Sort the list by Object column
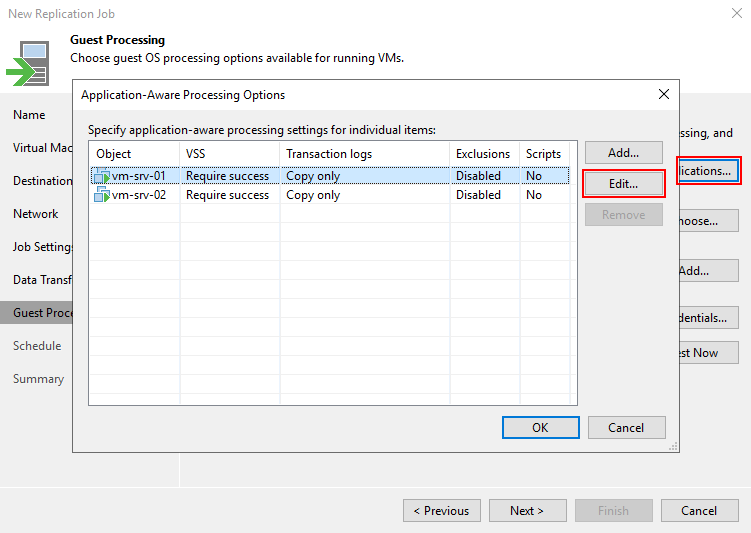The height and width of the screenshot is (533, 751). click(134, 153)
